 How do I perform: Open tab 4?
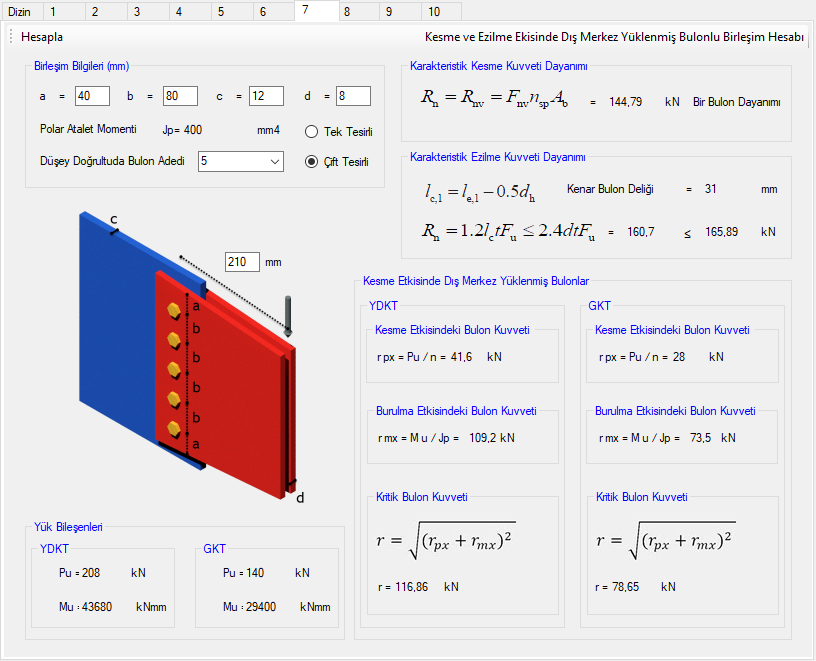190,11
